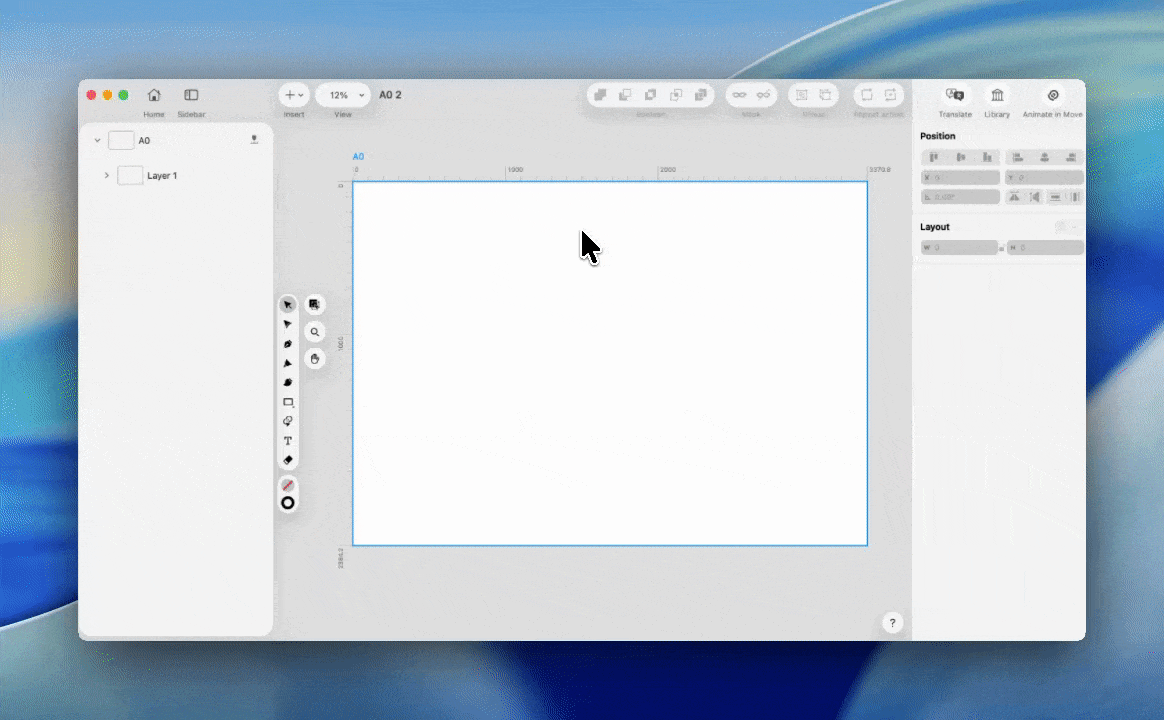Activate the Rectangle shape tool
Screen dimensions: 1164x720
288,402
